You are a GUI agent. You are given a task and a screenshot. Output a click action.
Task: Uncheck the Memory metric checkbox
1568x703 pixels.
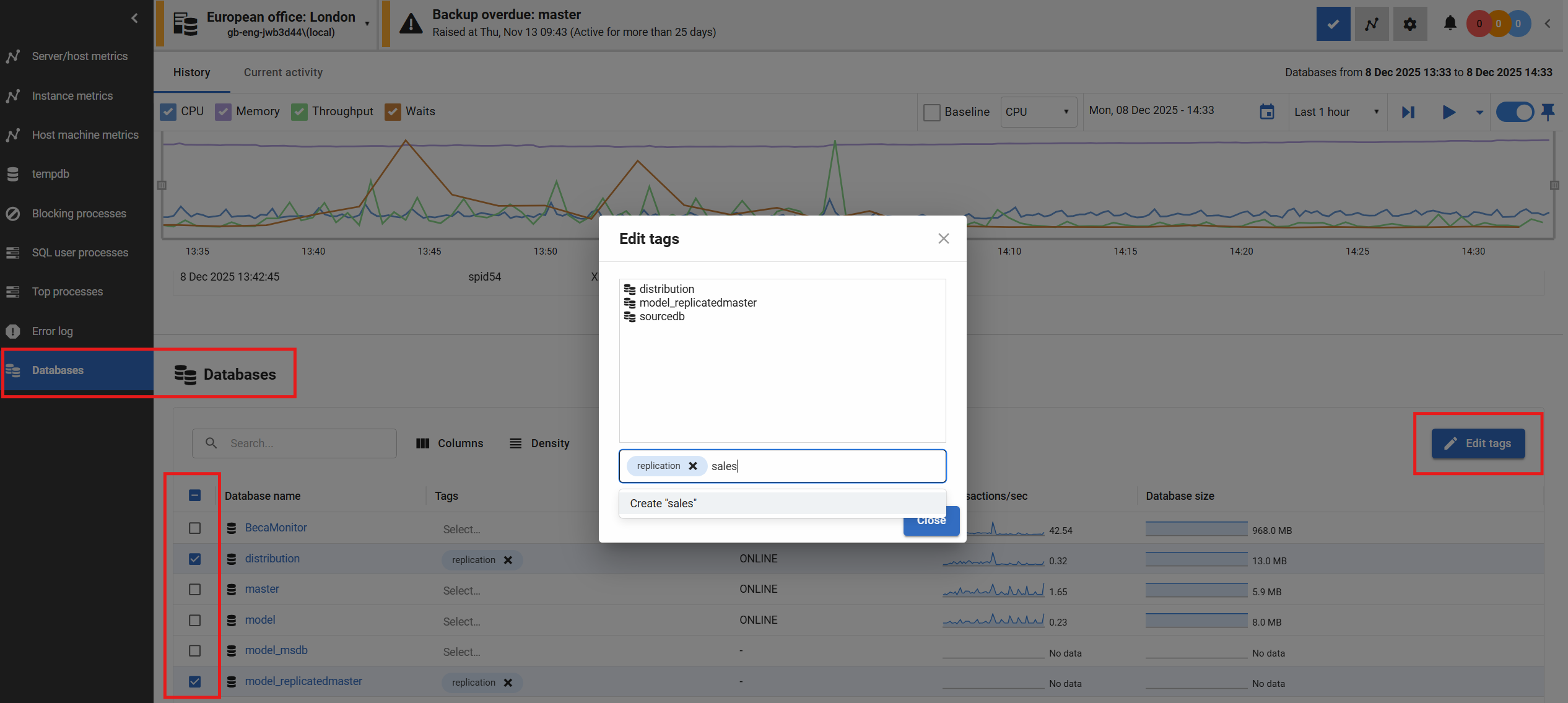tap(224, 111)
